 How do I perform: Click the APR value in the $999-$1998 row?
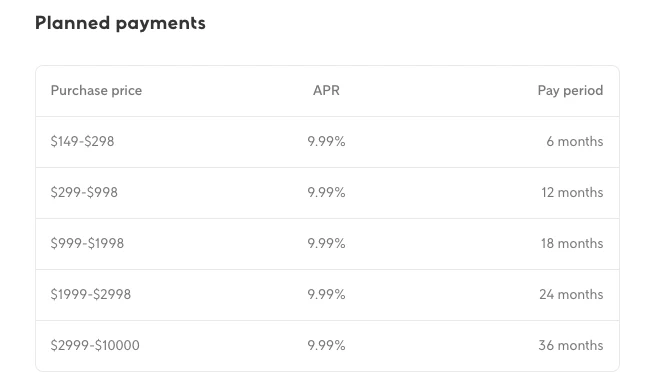[326, 243]
